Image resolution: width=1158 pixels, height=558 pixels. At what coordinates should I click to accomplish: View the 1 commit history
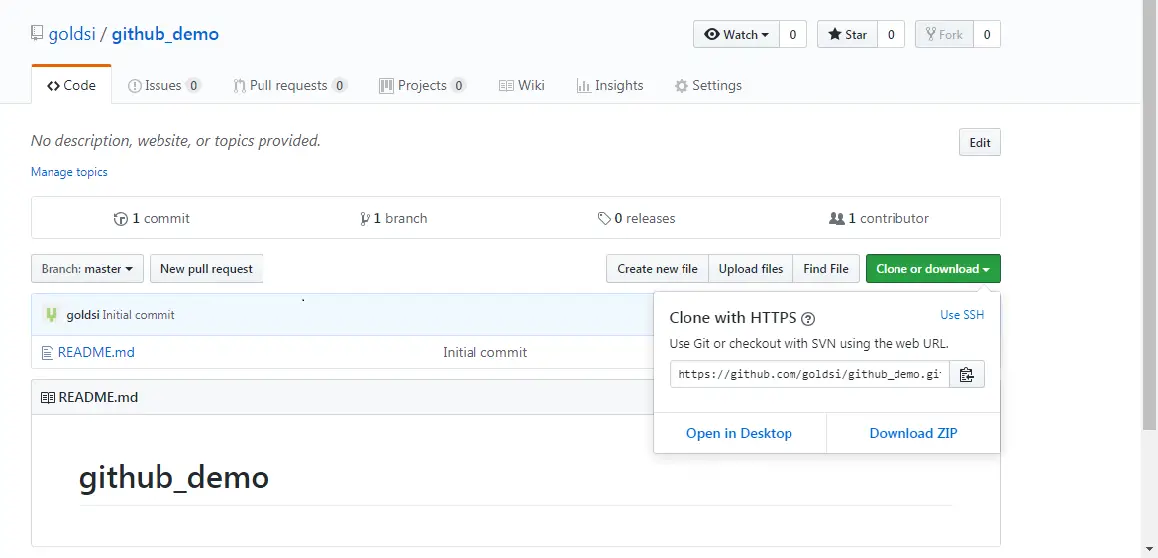click(151, 218)
